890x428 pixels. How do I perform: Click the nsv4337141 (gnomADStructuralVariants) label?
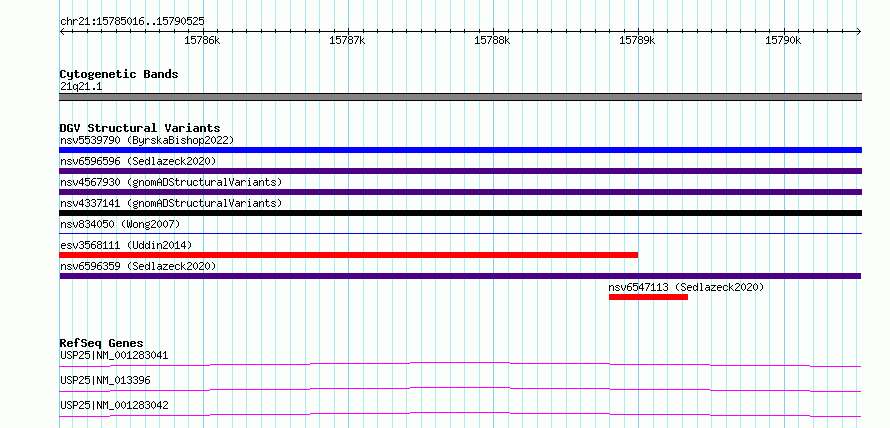tap(171, 203)
